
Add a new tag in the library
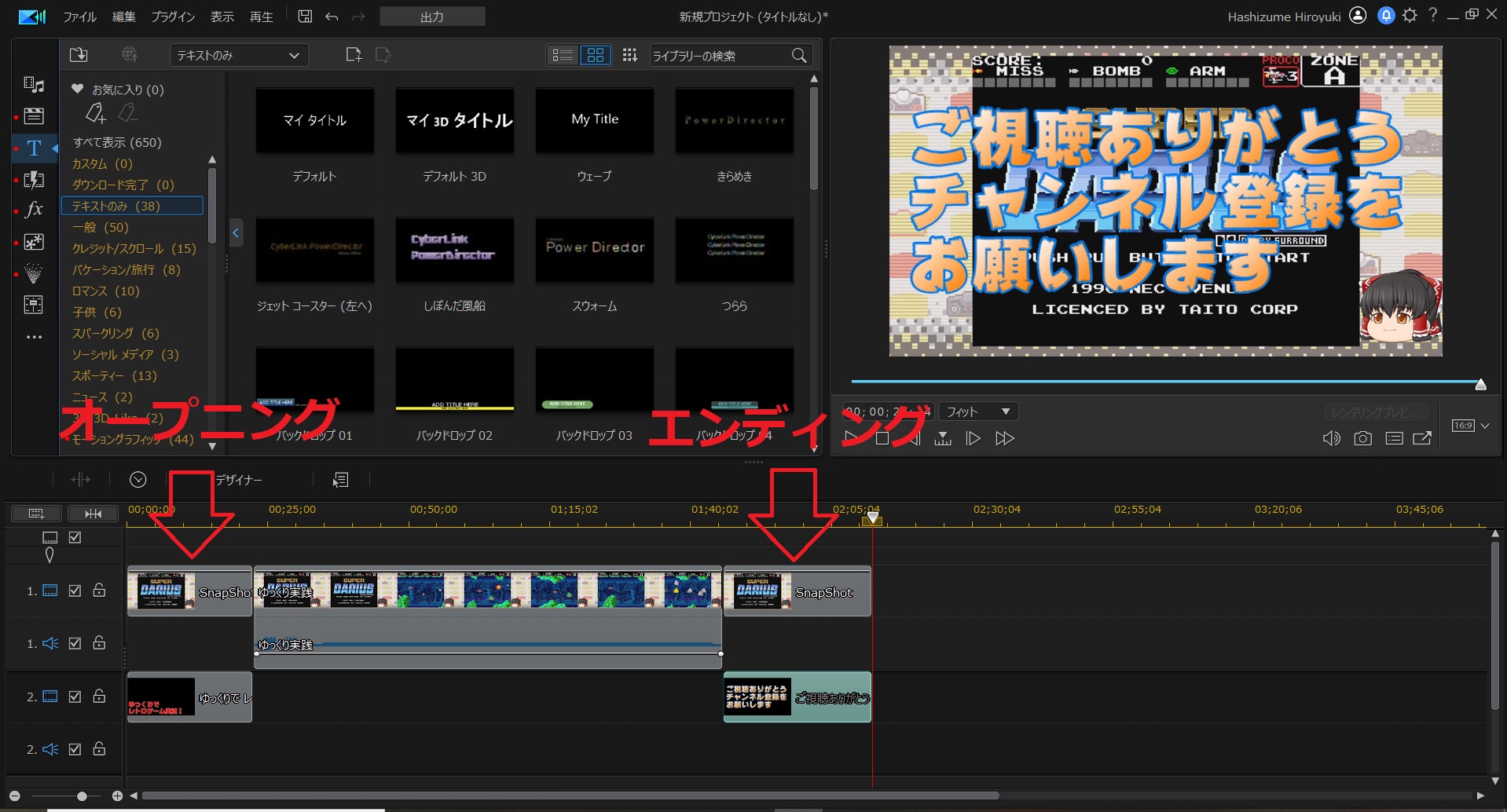point(96,114)
